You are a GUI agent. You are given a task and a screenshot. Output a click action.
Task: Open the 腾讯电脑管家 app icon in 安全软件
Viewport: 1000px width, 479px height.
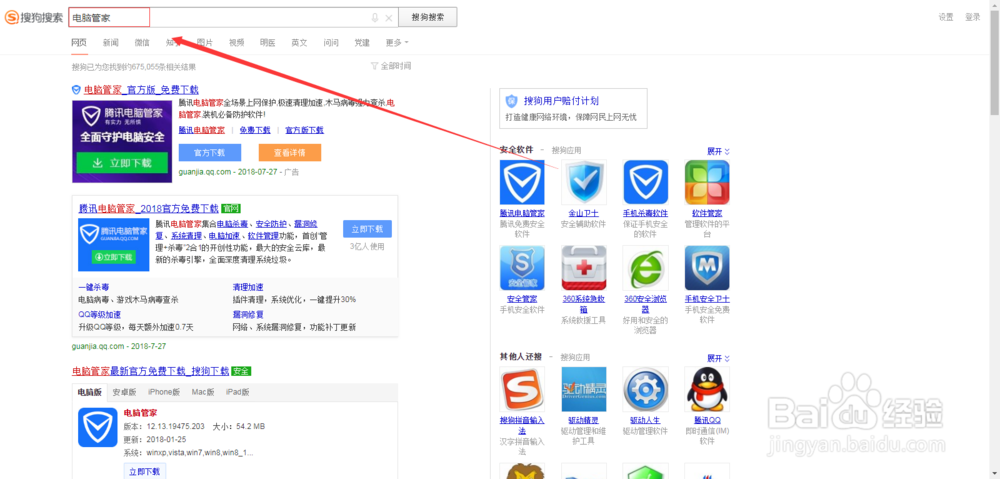coord(522,182)
